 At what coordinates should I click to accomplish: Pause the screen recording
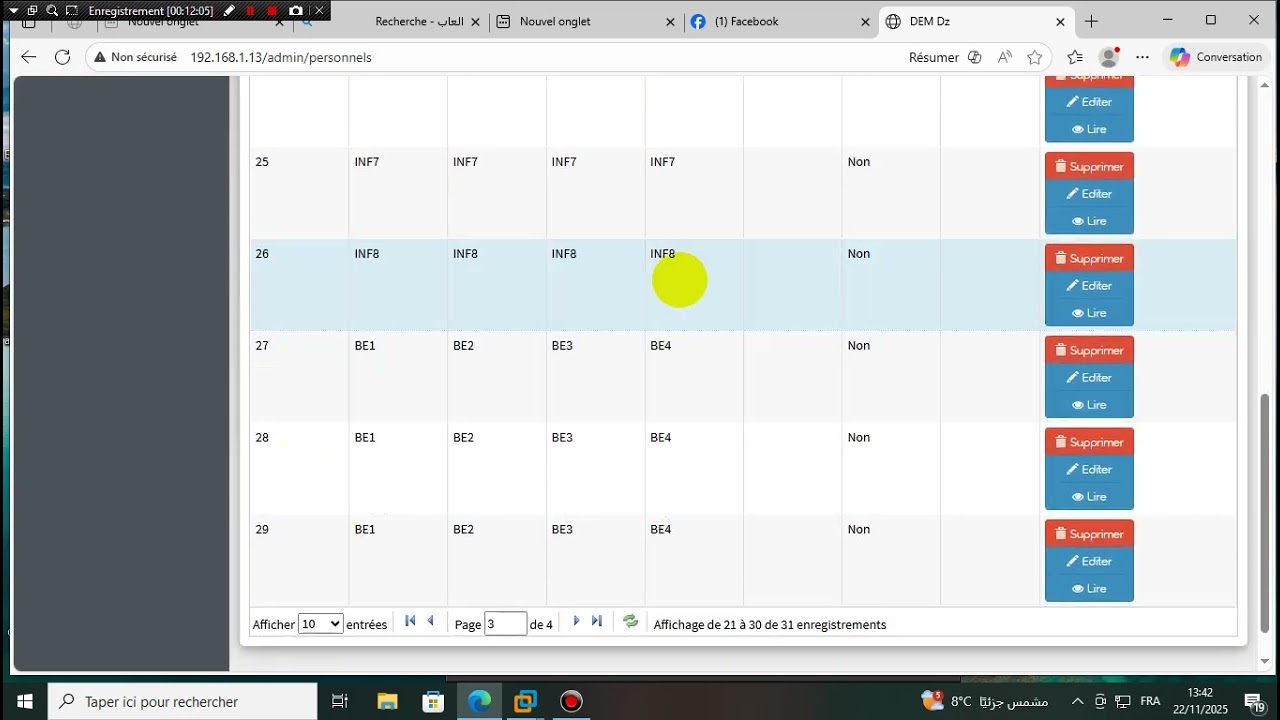pyautogui.click(x=251, y=10)
